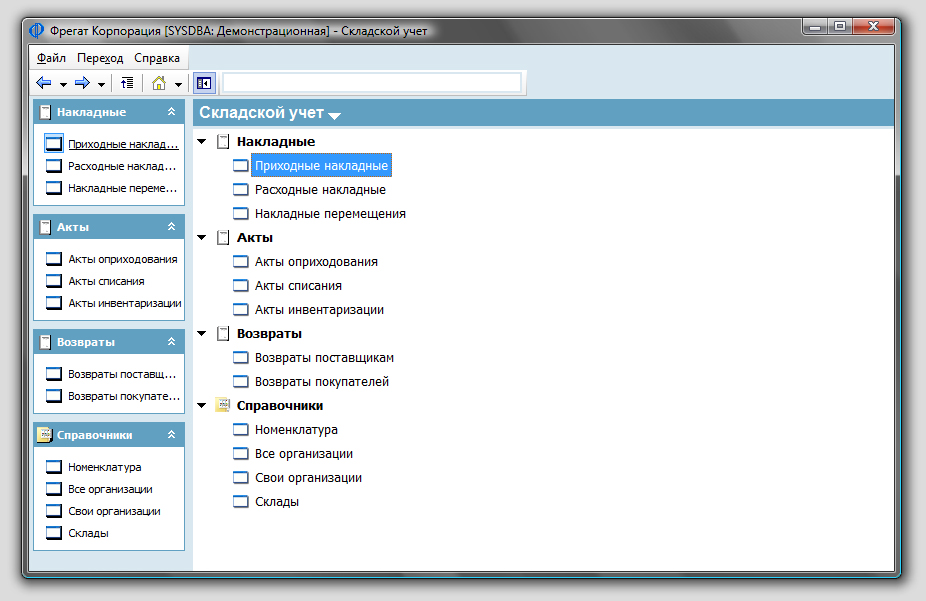Click Номенклатура link in sidebar
The width and height of the screenshot is (926, 601).
[105, 467]
